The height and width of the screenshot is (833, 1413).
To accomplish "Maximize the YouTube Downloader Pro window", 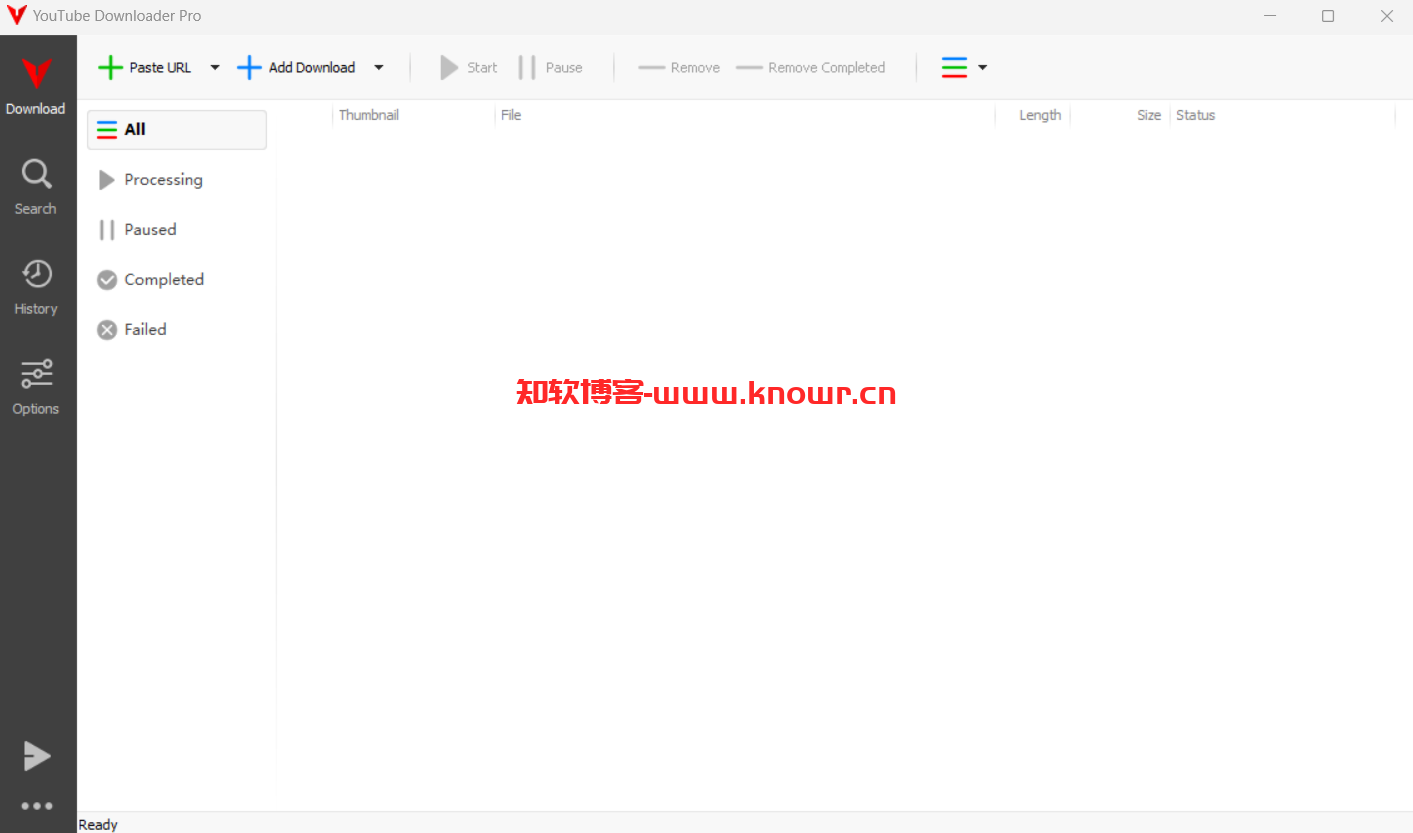I will (x=1328, y=15).
